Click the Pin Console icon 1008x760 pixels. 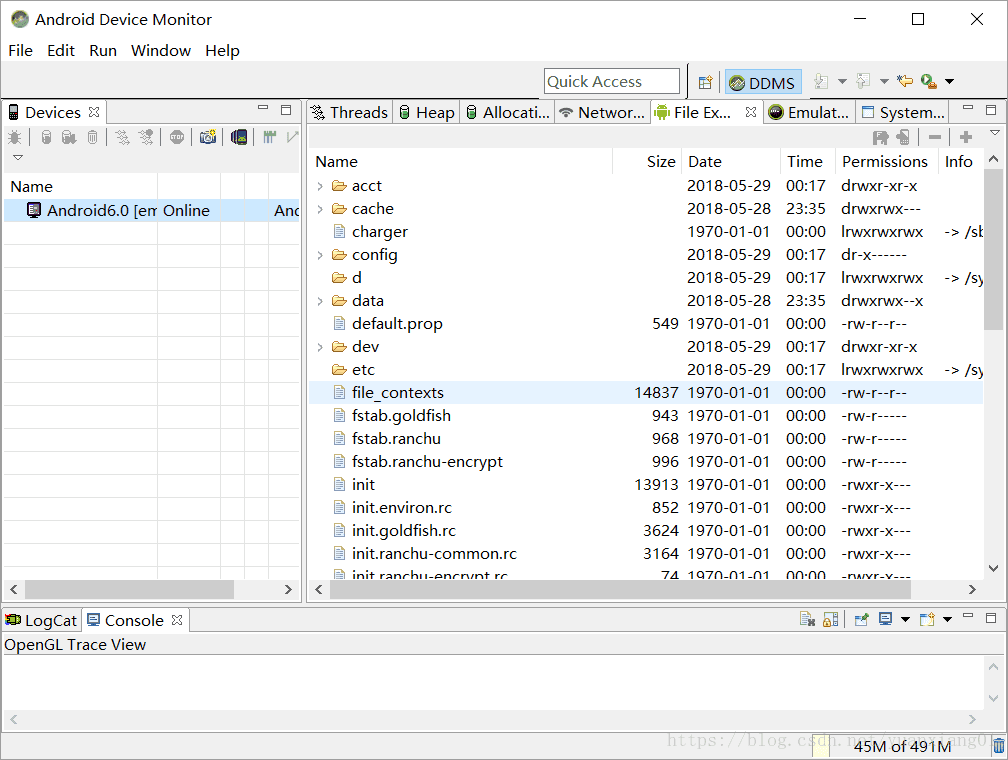coord(861,619)
